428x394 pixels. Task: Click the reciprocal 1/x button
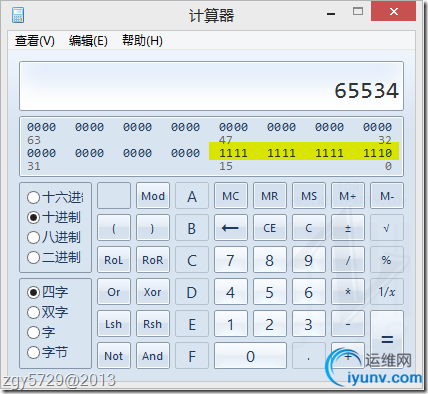(x=387, y=292)
